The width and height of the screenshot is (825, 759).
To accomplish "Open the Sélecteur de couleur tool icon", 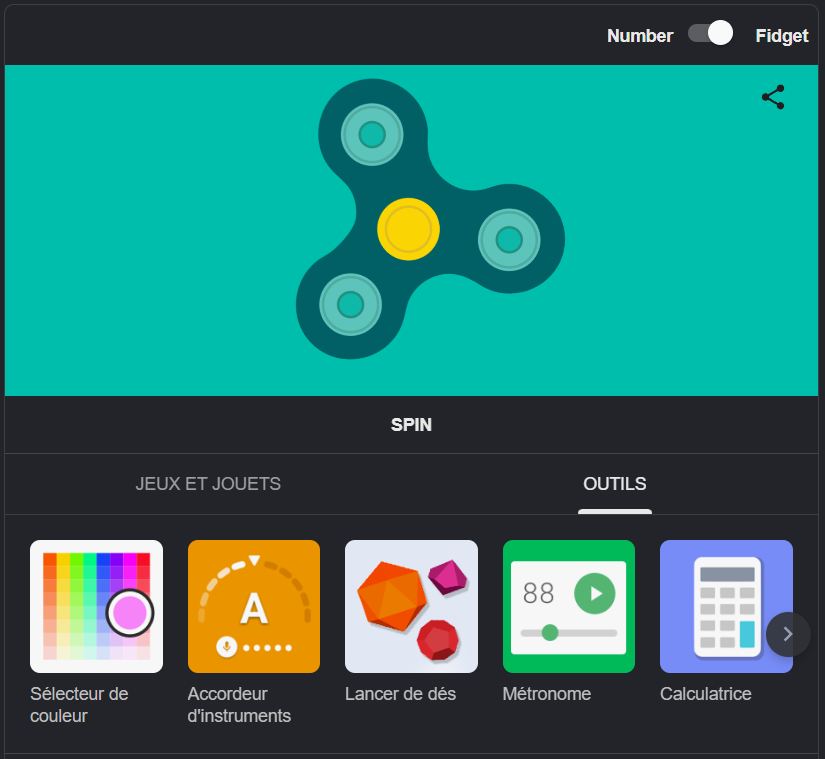I will (x=96, y=606).
